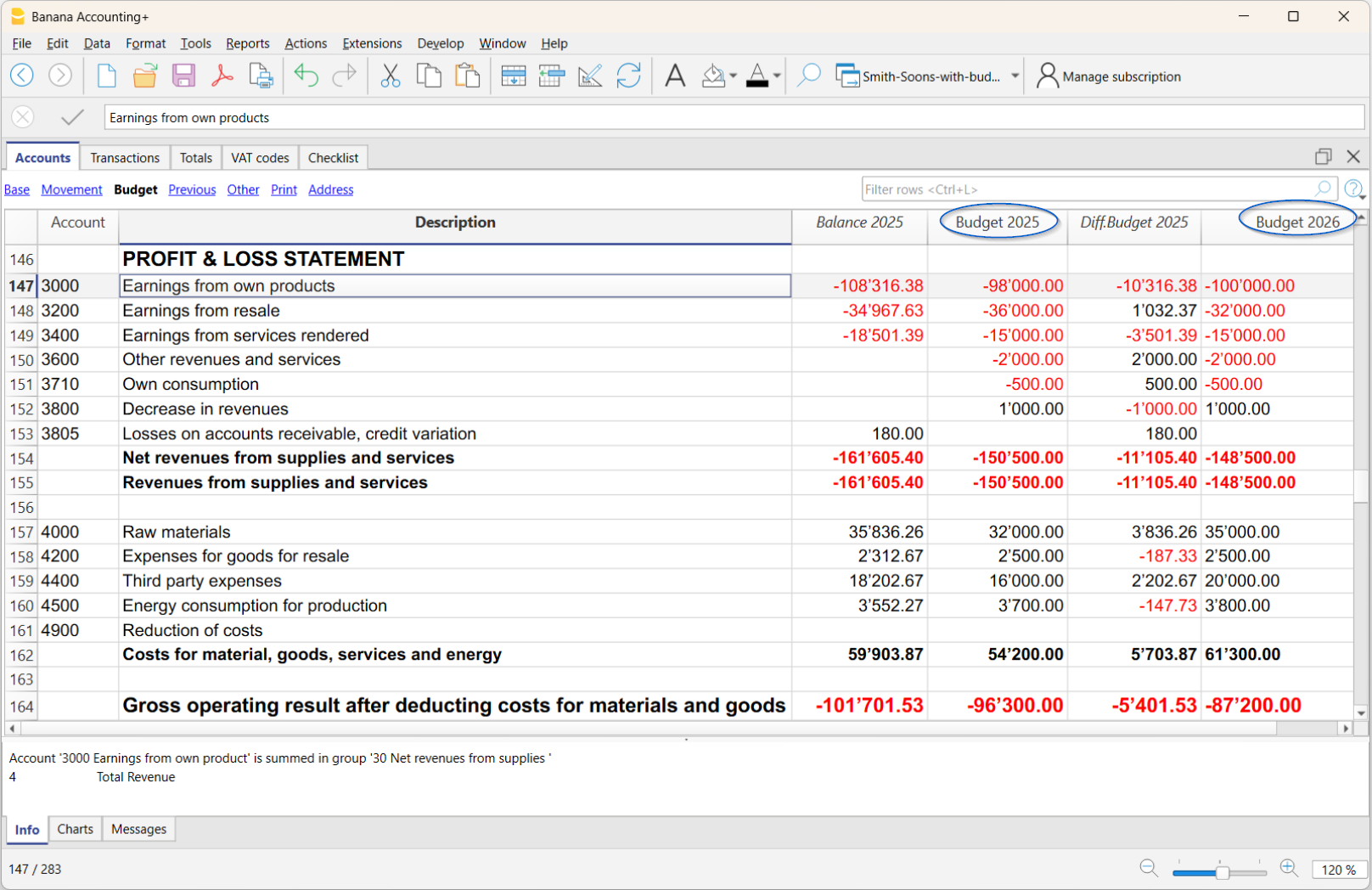
Task: Open the File menu
Action: (22, 43)
